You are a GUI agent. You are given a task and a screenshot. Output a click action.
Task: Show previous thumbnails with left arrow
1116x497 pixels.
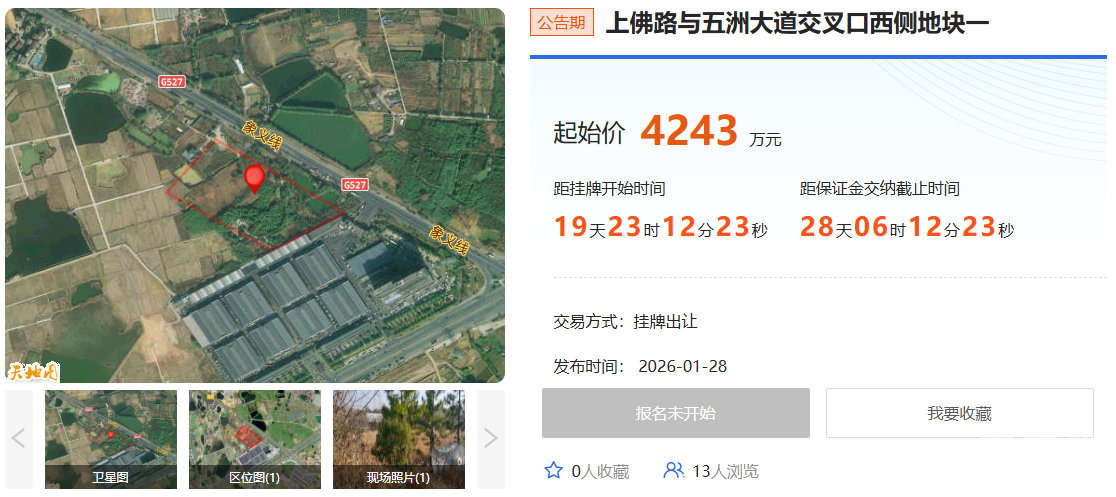click(x=19, y=439)
